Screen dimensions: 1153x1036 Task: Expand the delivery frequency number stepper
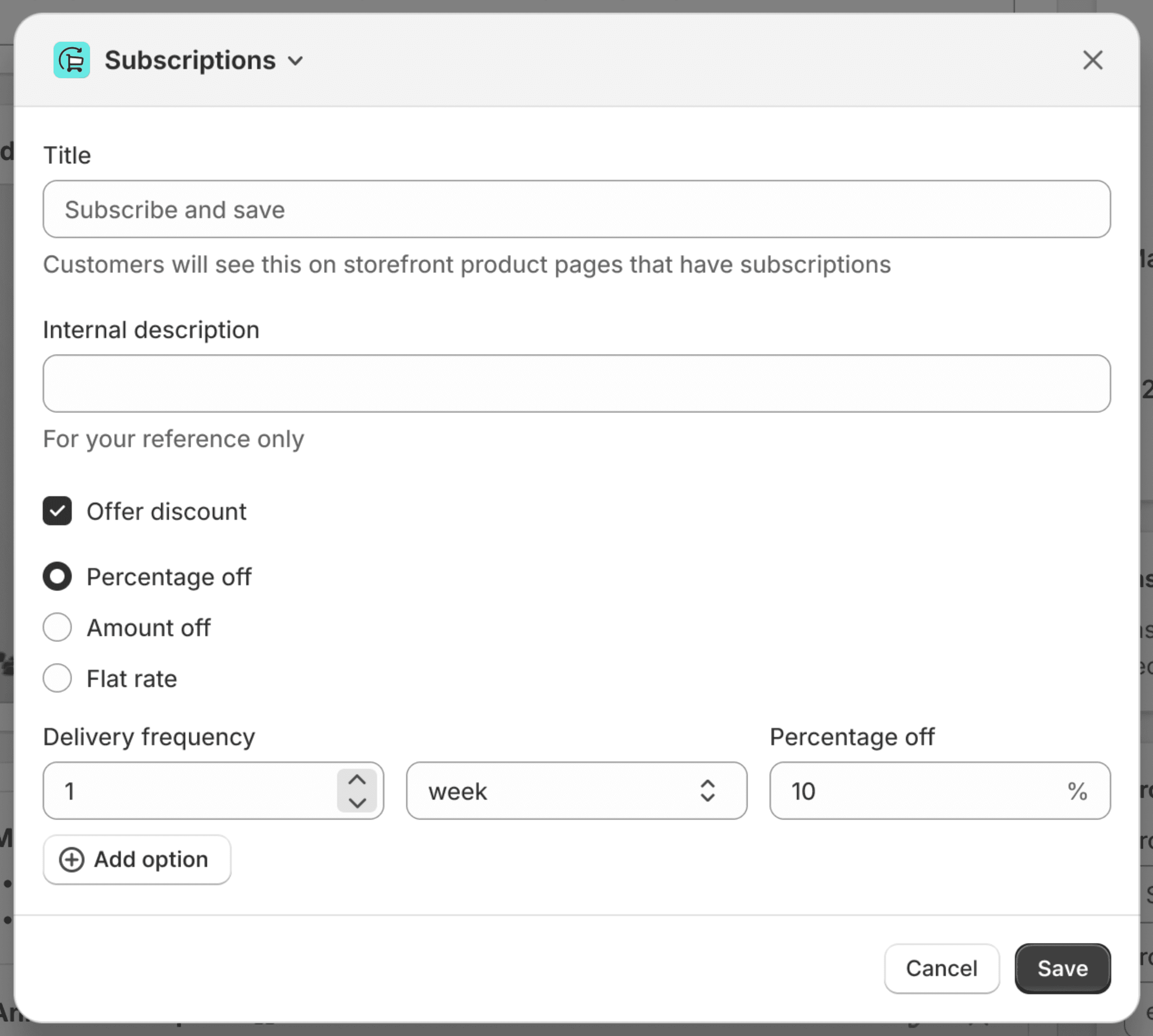point(357,791)
